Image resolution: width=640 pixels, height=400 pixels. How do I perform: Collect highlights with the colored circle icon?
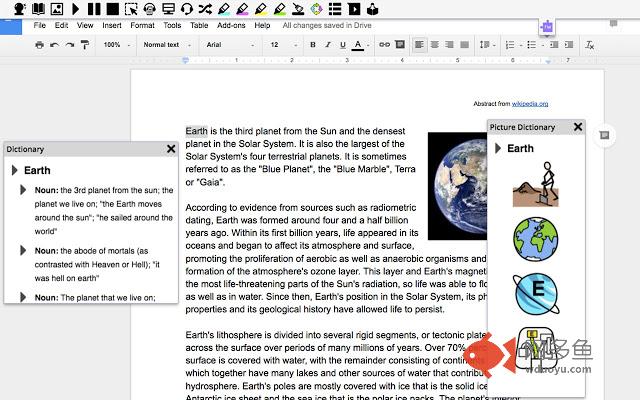(316, 9)
